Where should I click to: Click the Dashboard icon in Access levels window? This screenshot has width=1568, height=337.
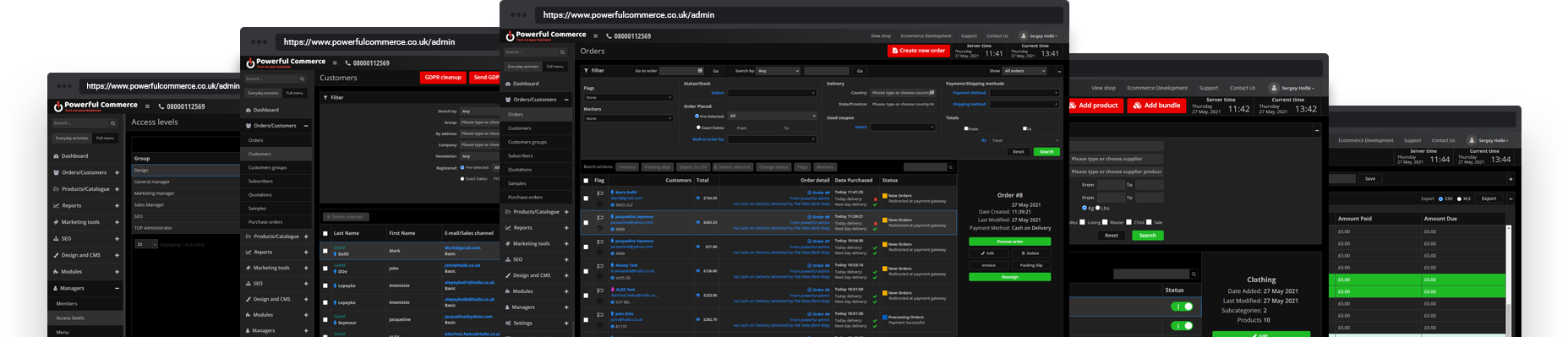56,156
